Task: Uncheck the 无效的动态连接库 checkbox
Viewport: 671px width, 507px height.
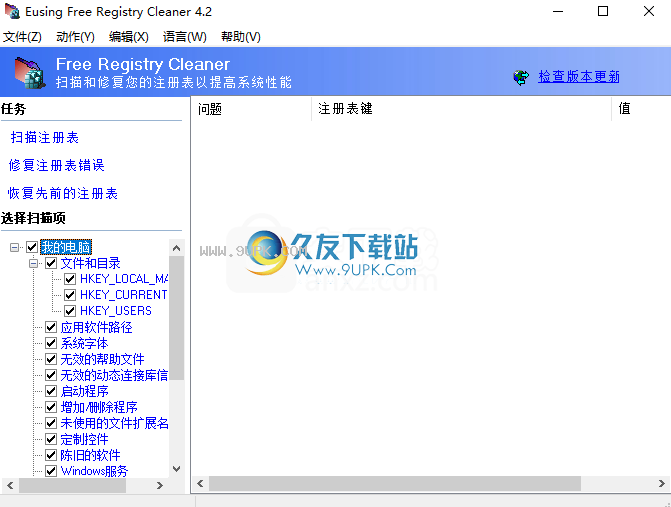Action: click(x=51, y=375)
